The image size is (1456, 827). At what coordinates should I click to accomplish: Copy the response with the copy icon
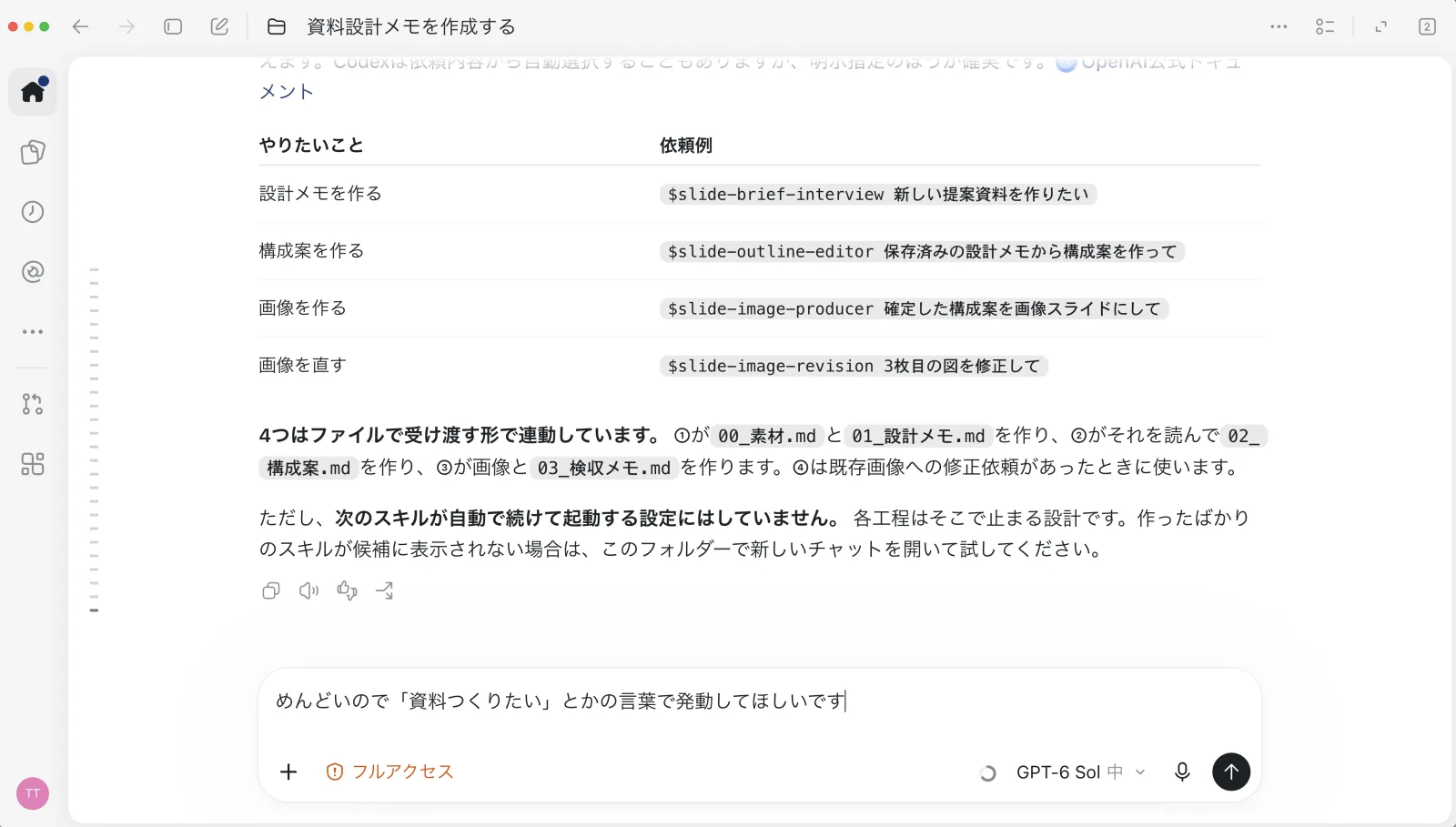(270, 591)
